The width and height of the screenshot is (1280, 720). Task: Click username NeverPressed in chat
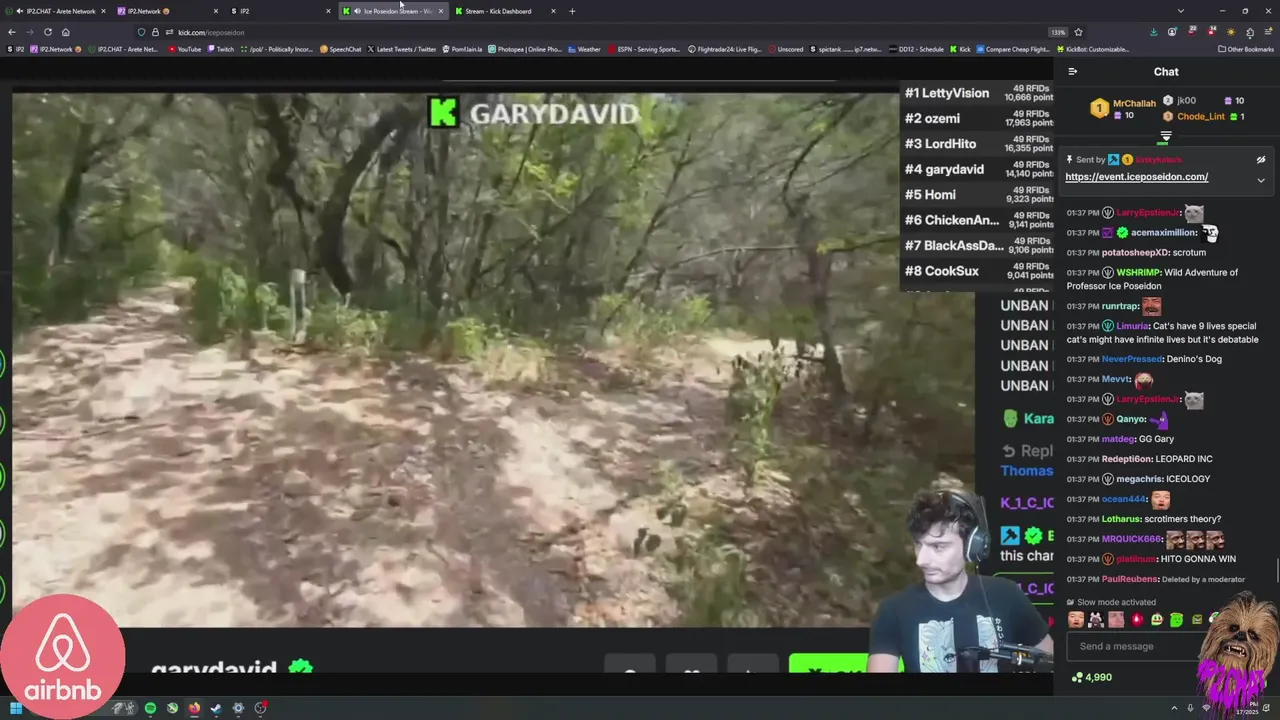tap(1132, 359)
